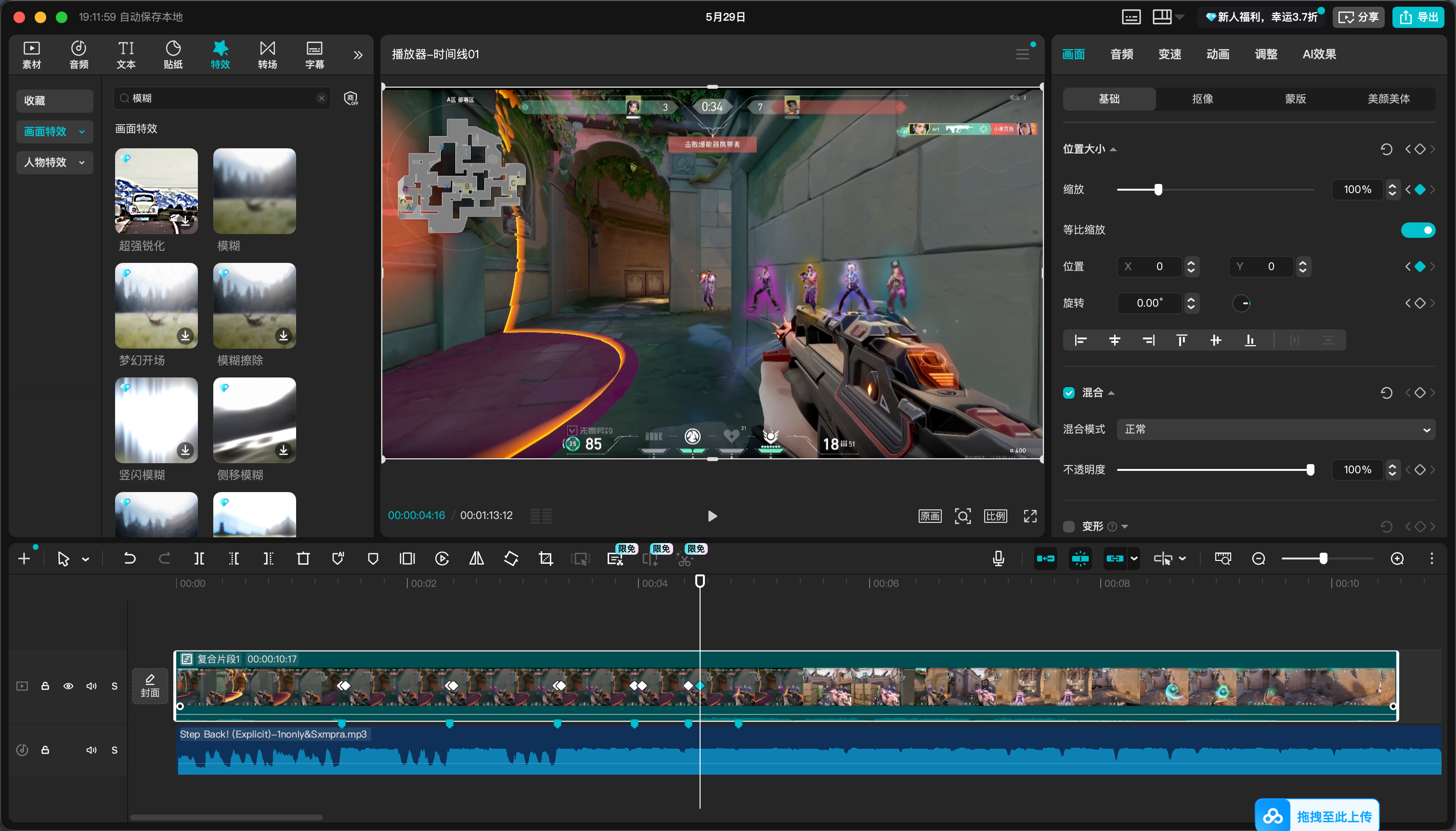Click the rotate clip icon
Viewport: 1456px width, 831px height.
click(511, 559)
